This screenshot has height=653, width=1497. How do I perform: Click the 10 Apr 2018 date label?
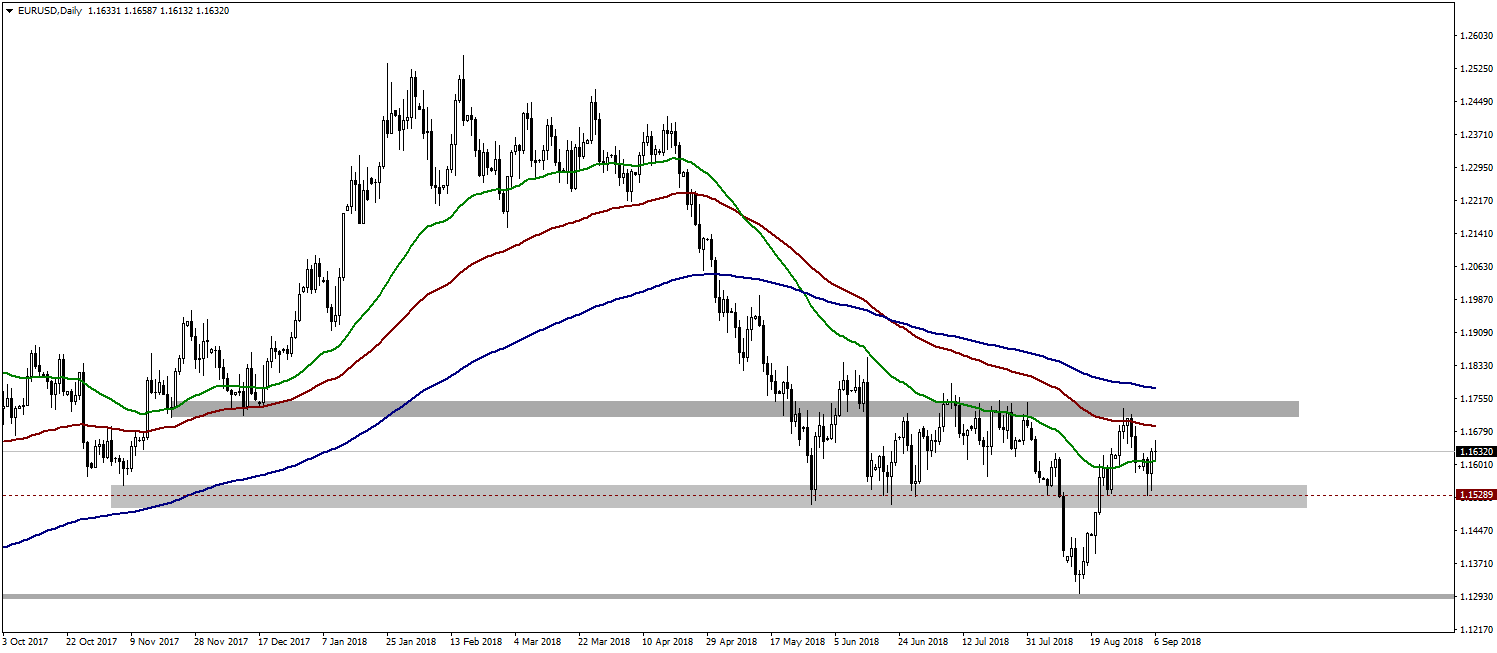667,642
